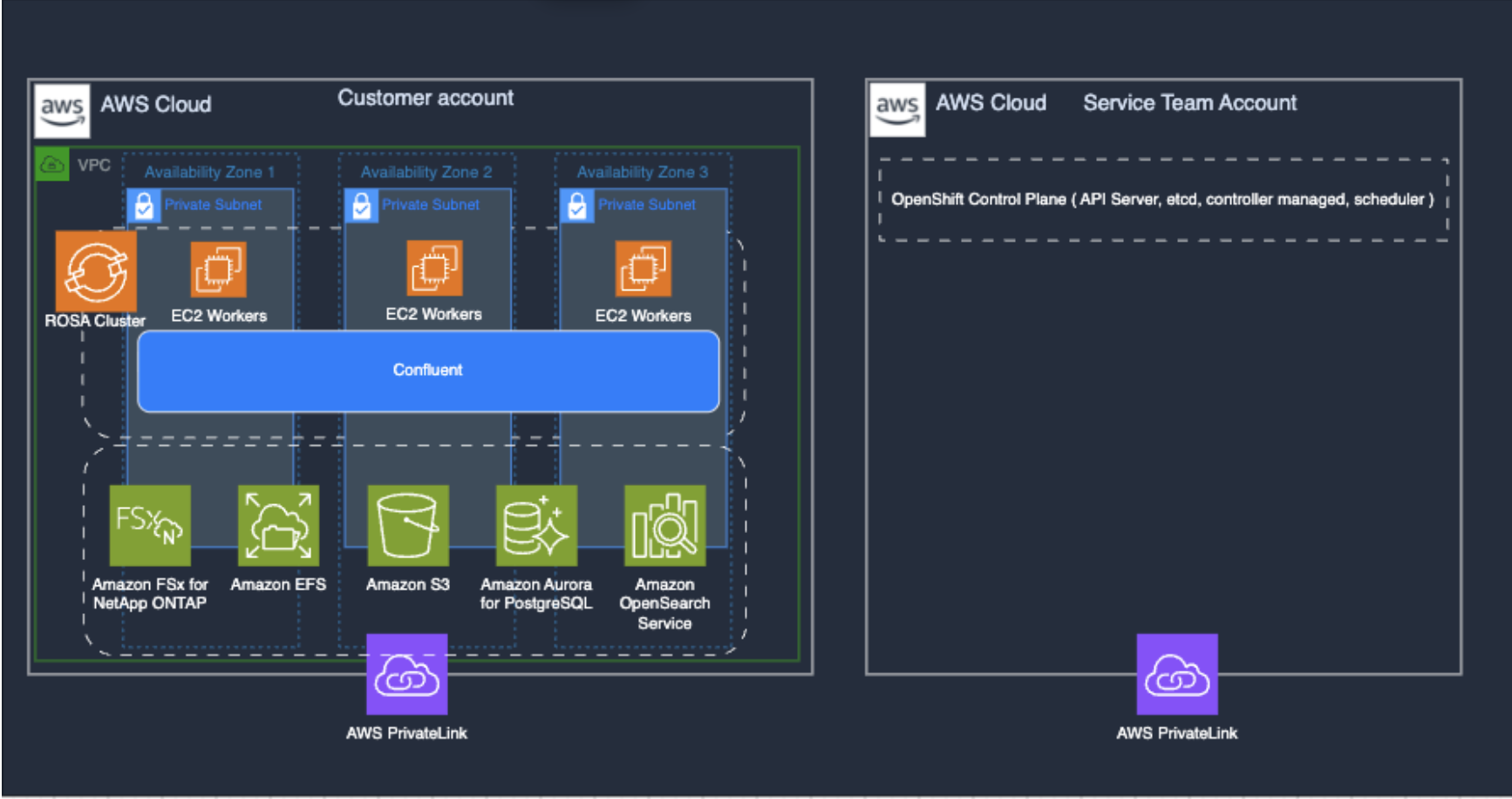Click the Amazon FSx for NetApp ONTAP icon
Image resolution: width=1512 pixels, height=799 pixels.
pos(150,525)
